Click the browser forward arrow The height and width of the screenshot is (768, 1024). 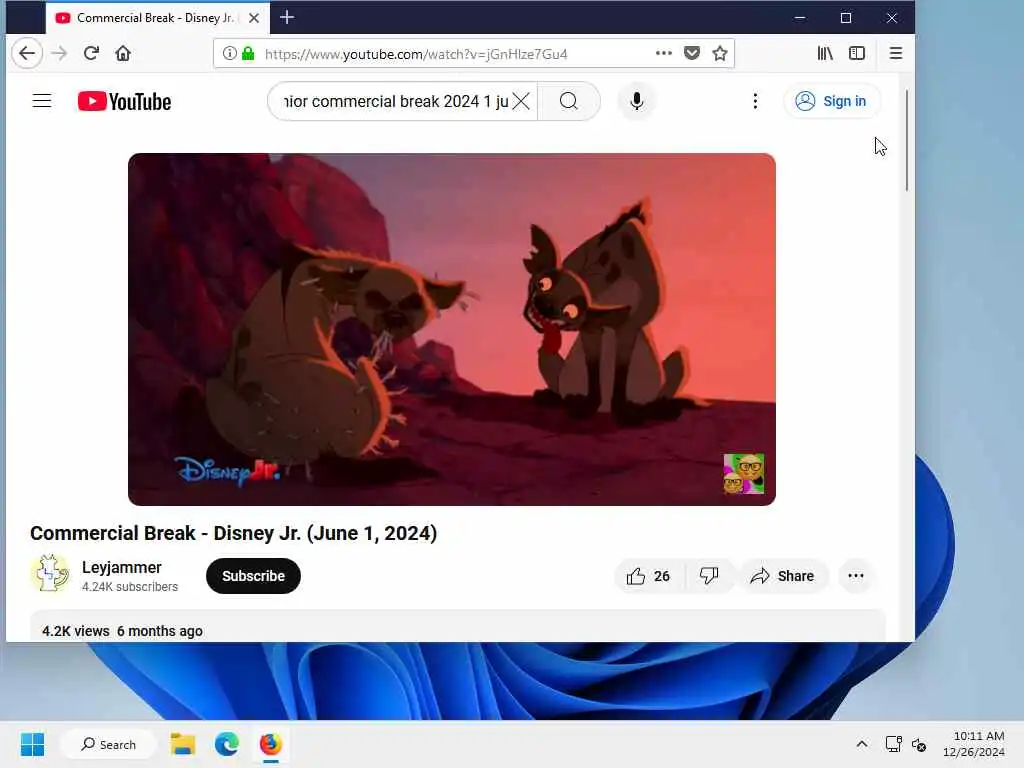click(59, 54)
